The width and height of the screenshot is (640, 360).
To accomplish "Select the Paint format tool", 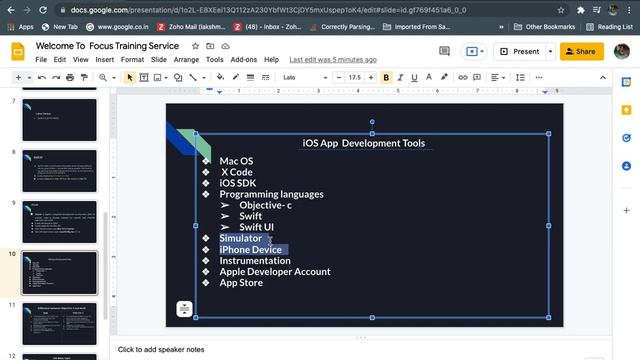I will [x=84, y=78].
